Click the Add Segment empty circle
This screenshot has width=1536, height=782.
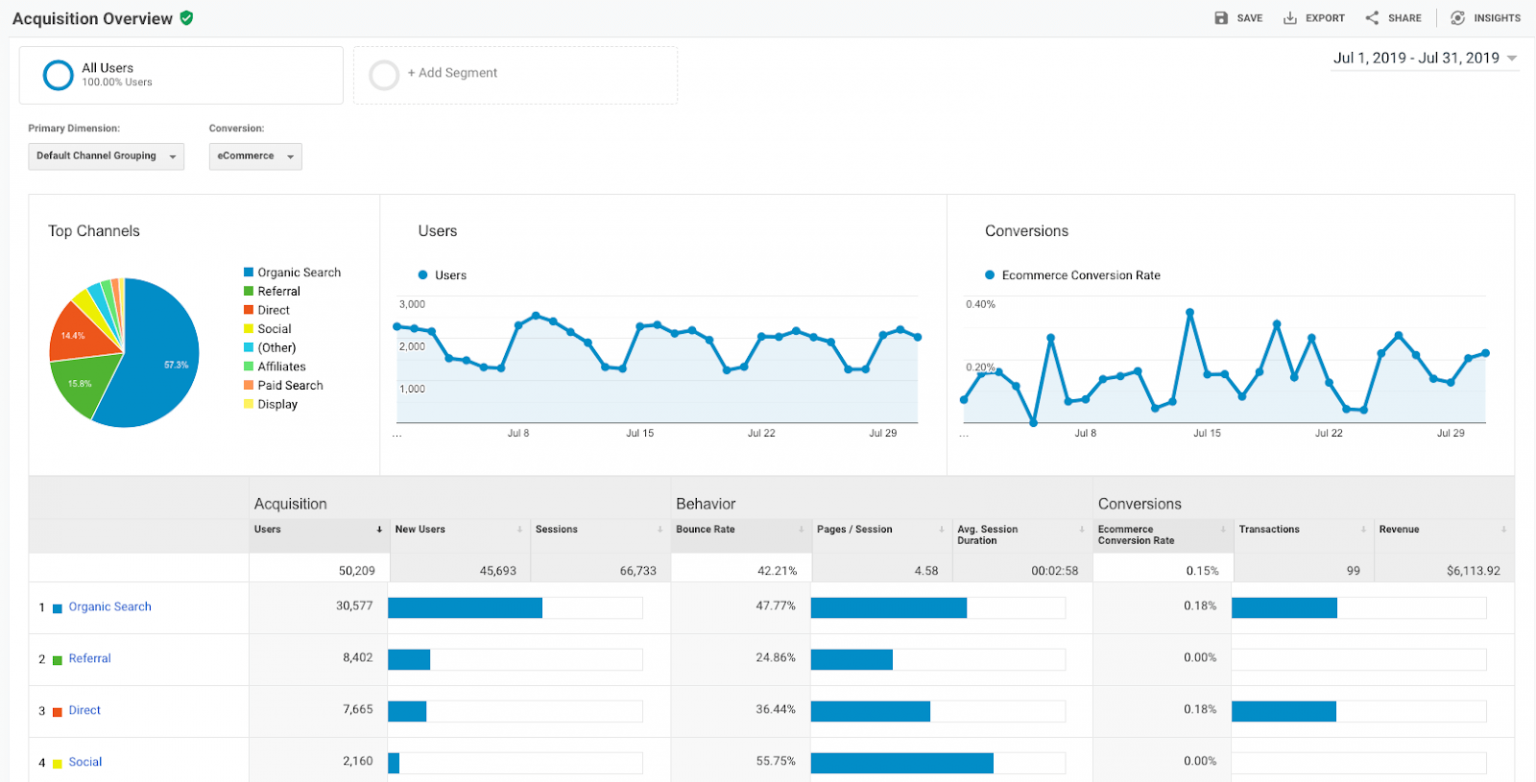(x=384, y=75)
